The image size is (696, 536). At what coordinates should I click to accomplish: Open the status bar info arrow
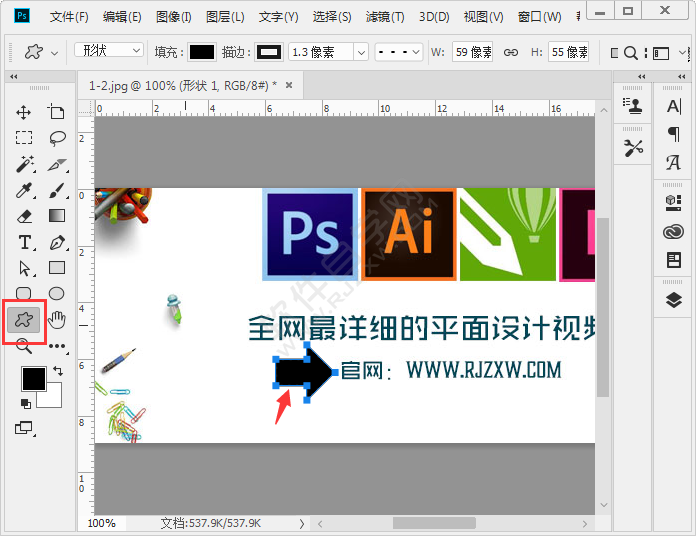(302, 524)
